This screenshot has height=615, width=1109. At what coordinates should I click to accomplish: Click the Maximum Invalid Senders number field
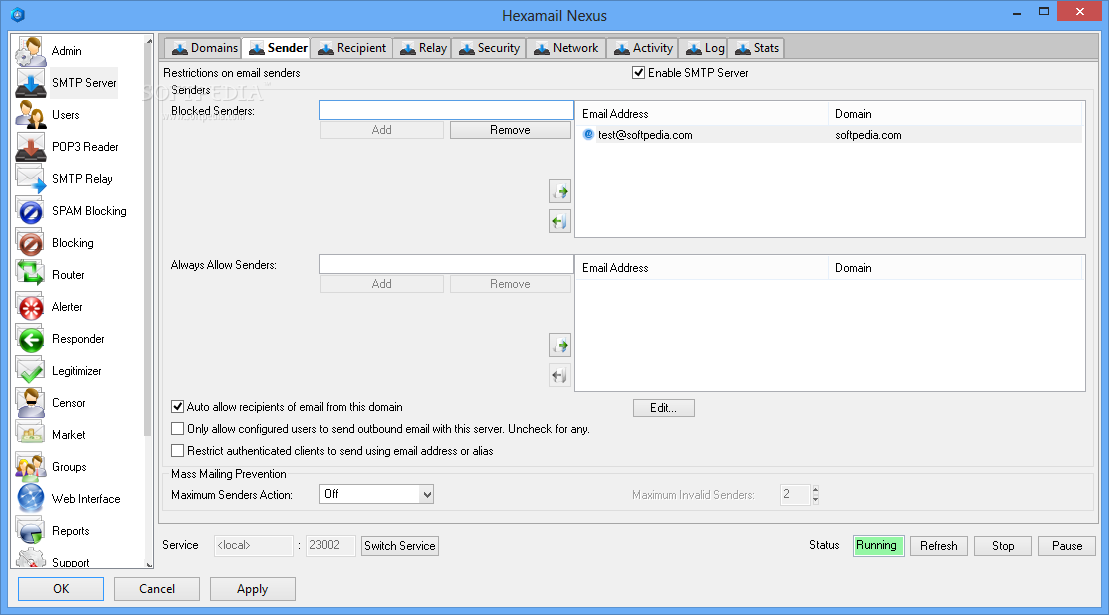coord(795,494)
